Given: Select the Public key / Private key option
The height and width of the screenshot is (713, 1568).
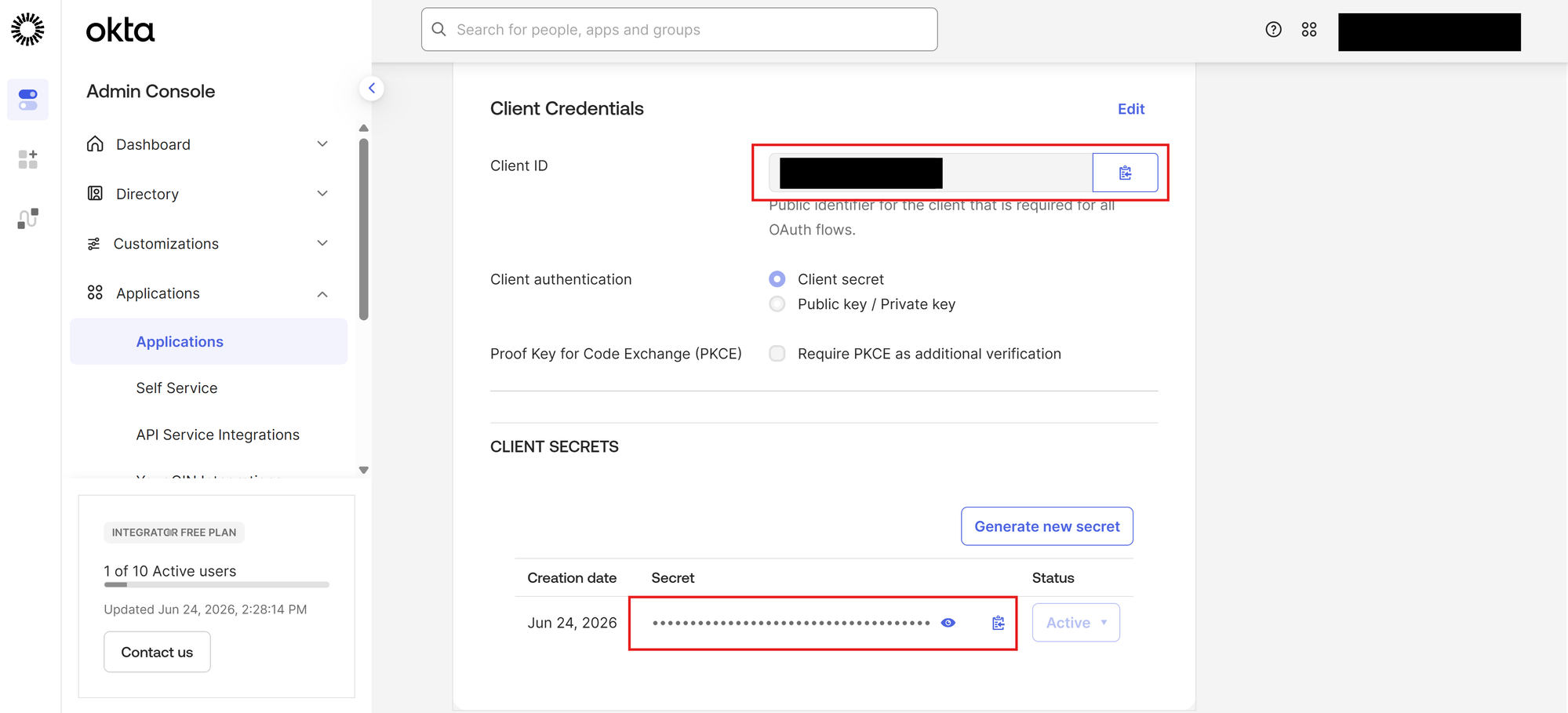Looking at the screenshot, I should [x=777, y=304].
